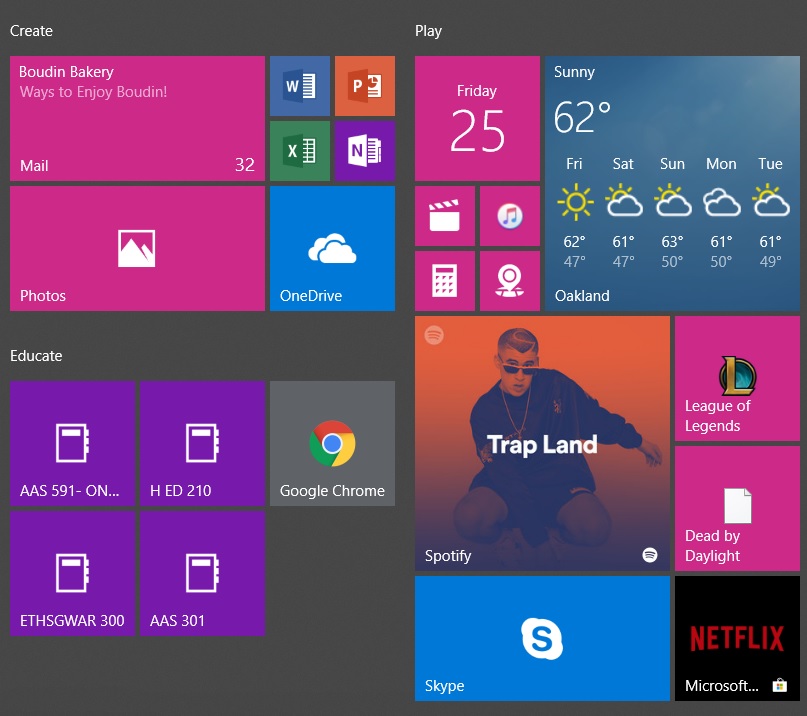
Task: Open the Friday 25 calendar tile
Action: click(477, 118)
